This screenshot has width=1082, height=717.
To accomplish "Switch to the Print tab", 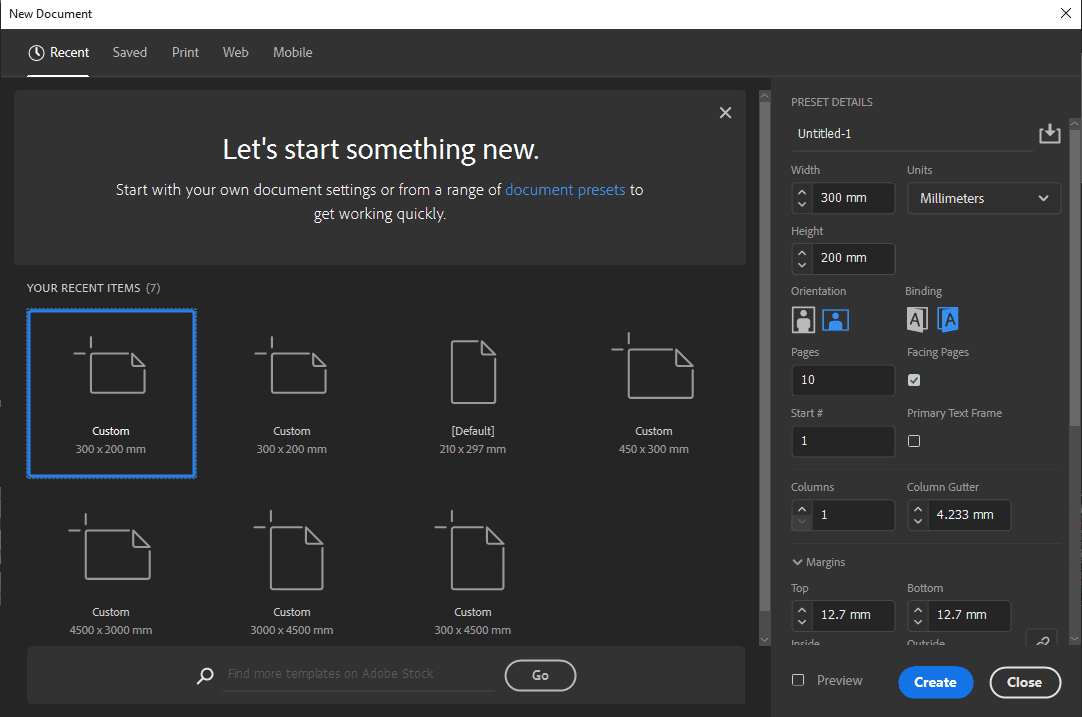I will click(x=185, y=52).
